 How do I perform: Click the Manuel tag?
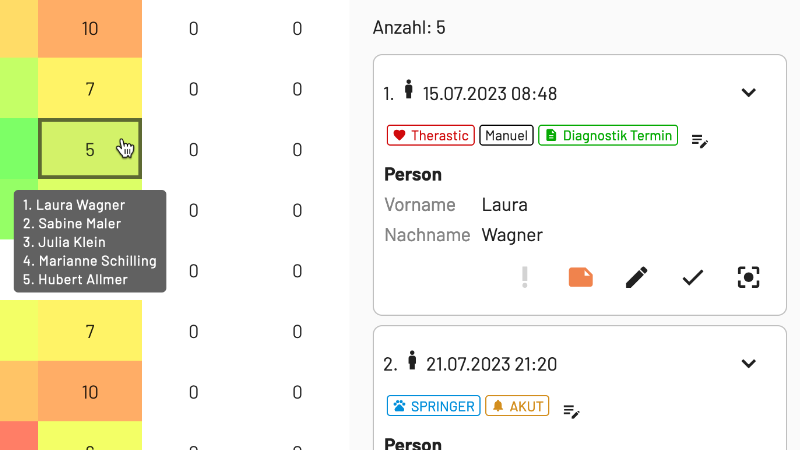(x=506, y=135)
